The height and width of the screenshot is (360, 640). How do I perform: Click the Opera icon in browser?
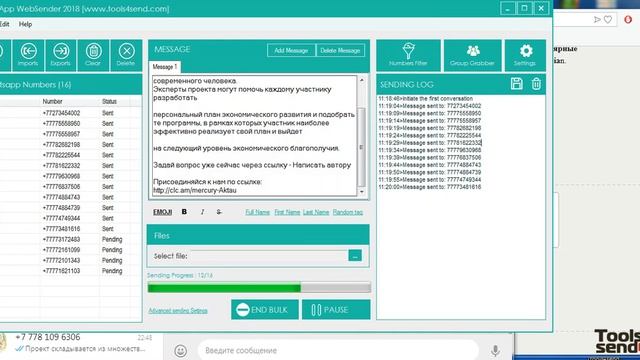coord(628,19)
